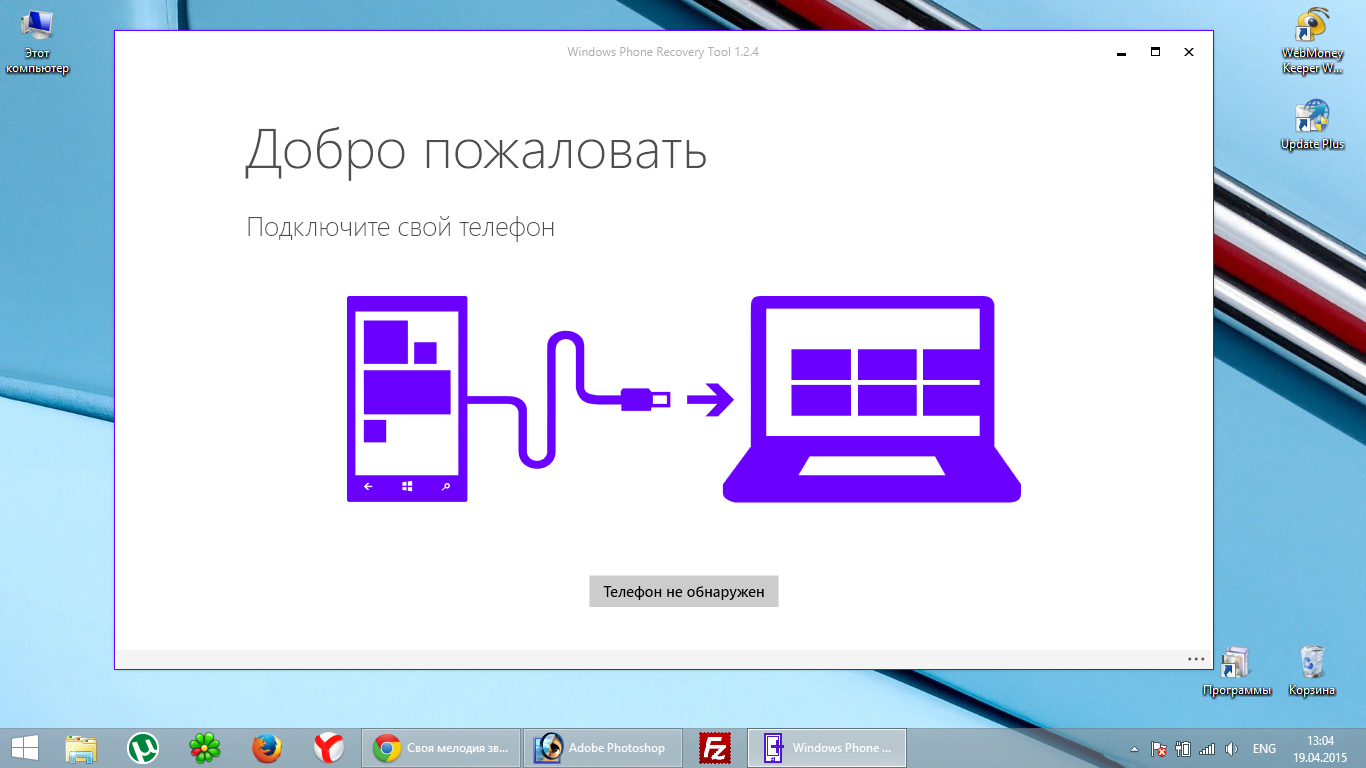Open Action Center flag tray icon
This screenshot has height=768, width=1366.
pyautogui.click(x=1159, y=748)
